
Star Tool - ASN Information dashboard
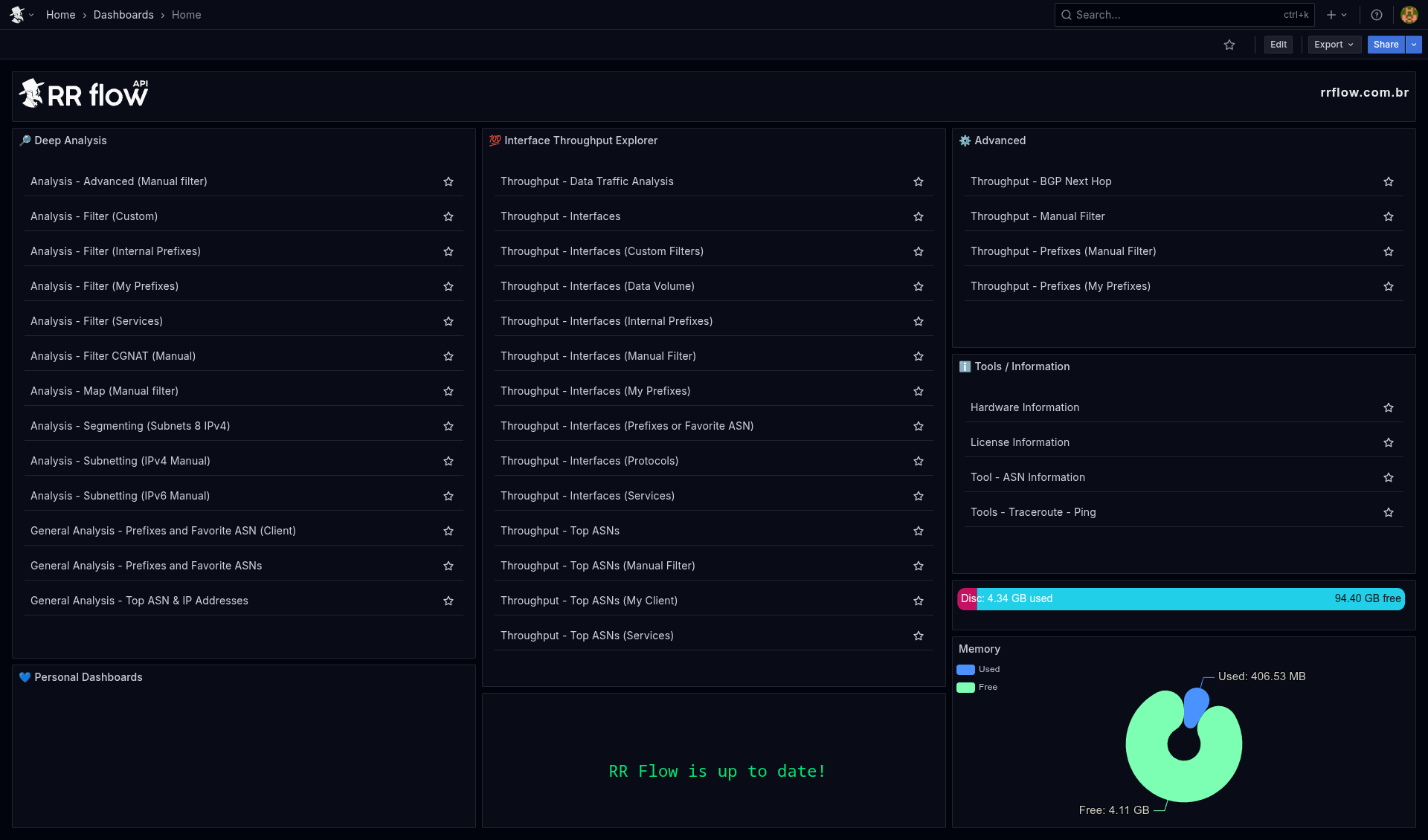1389,477
